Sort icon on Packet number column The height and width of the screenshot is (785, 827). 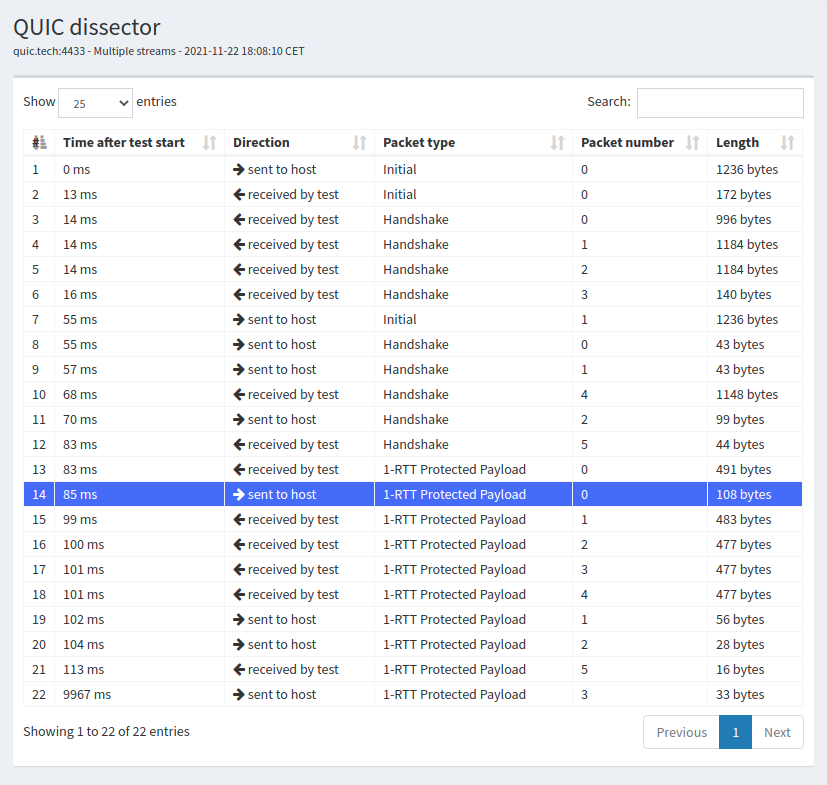coord(693,142)
